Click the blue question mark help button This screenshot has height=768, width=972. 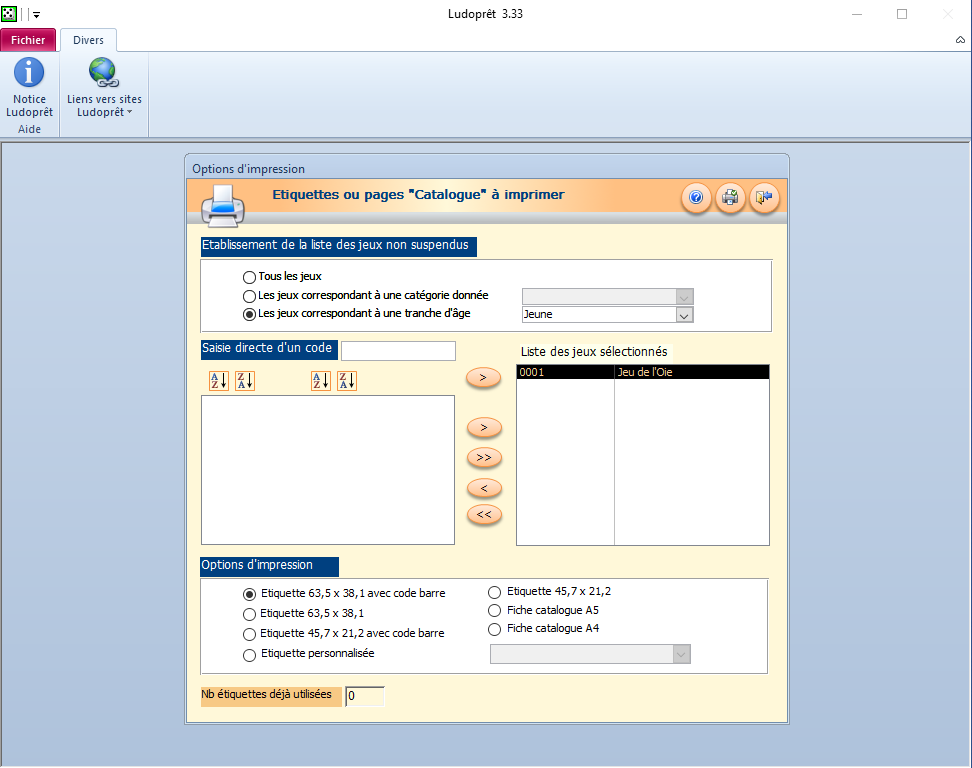(x=697, y=198)
